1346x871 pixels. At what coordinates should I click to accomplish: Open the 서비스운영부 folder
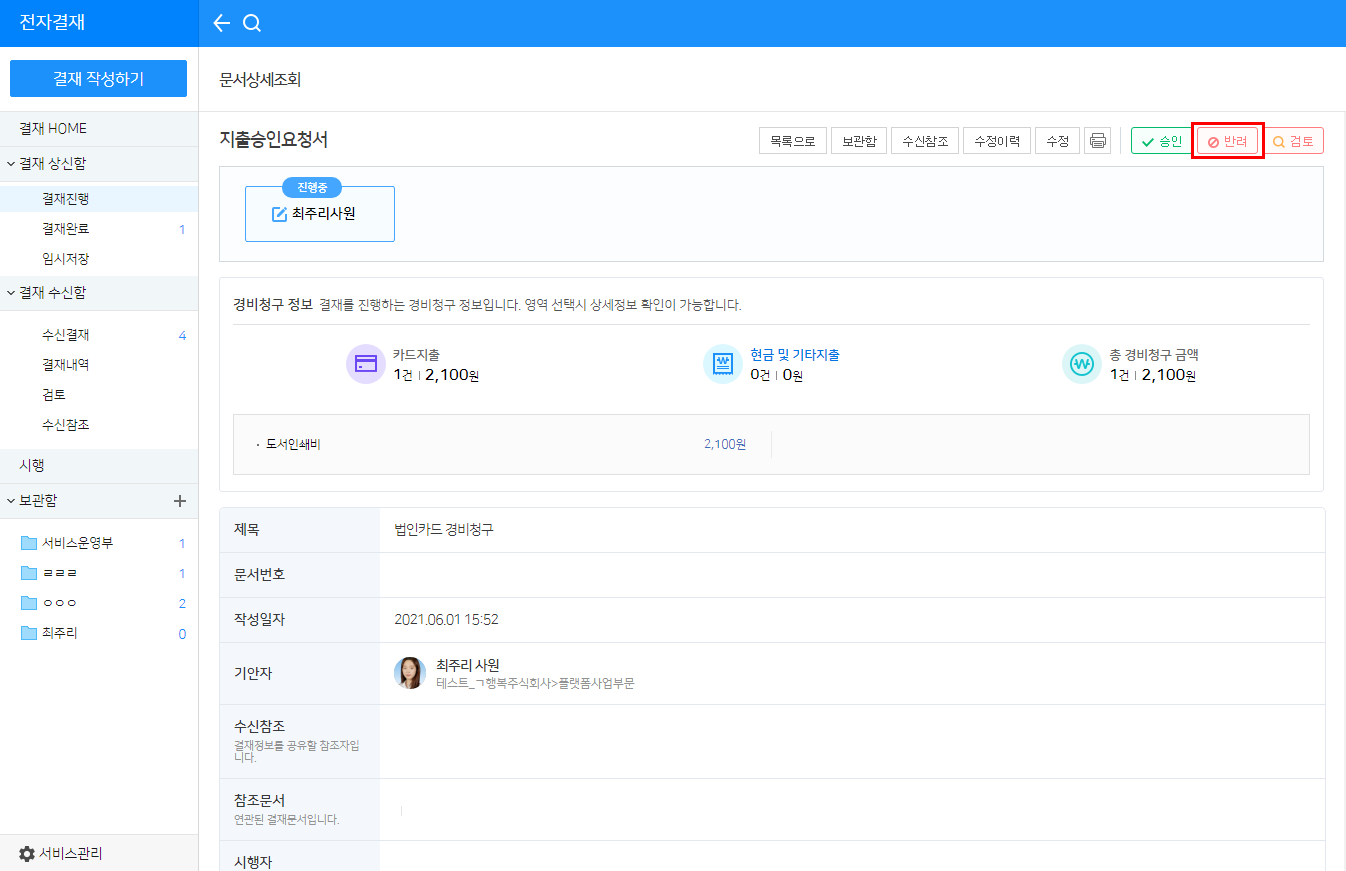[77, 543]
